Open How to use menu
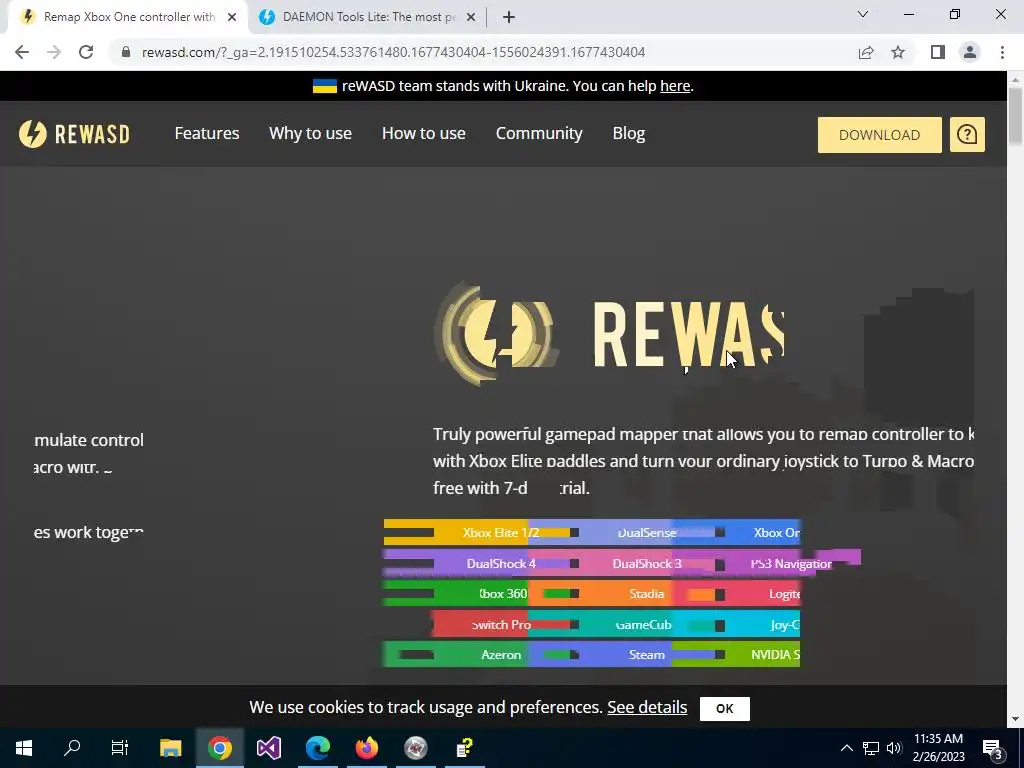 point(424,133)
